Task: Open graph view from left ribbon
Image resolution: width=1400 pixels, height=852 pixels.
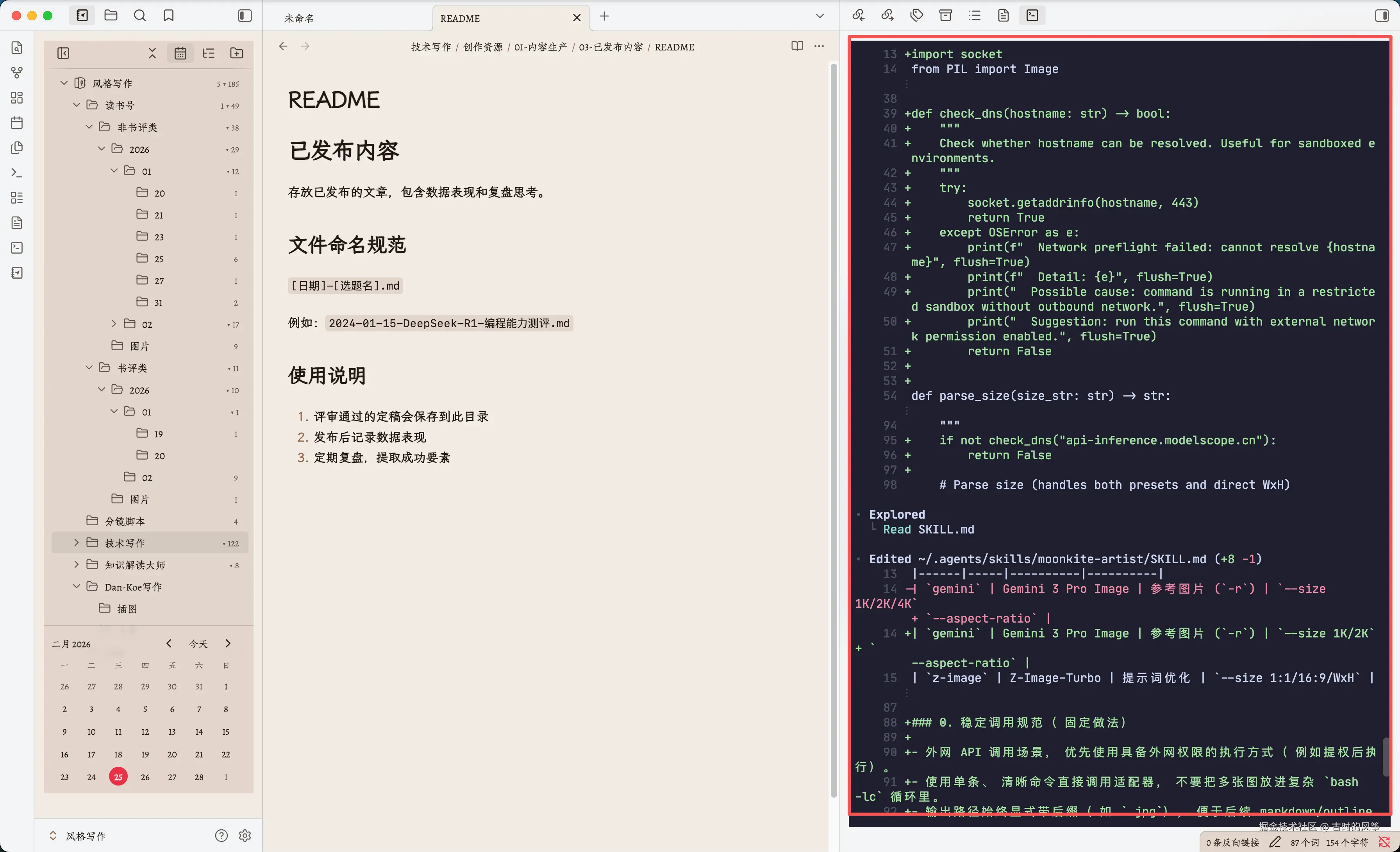Action: point(17,73)
